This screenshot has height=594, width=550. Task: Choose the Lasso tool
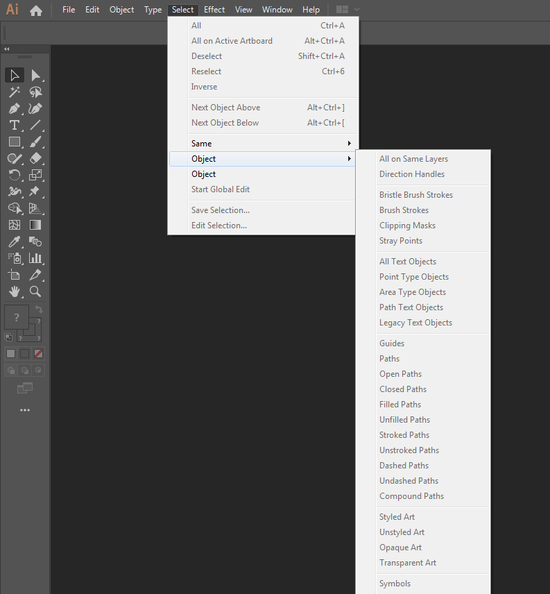click(x=36, y=92)
